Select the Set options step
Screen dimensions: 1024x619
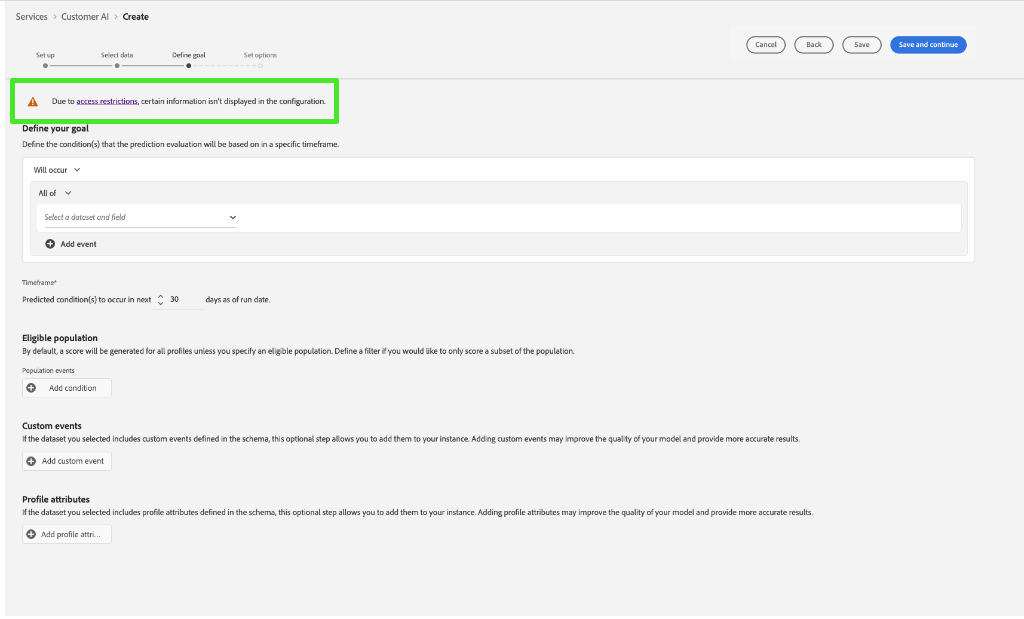[260, 59]
